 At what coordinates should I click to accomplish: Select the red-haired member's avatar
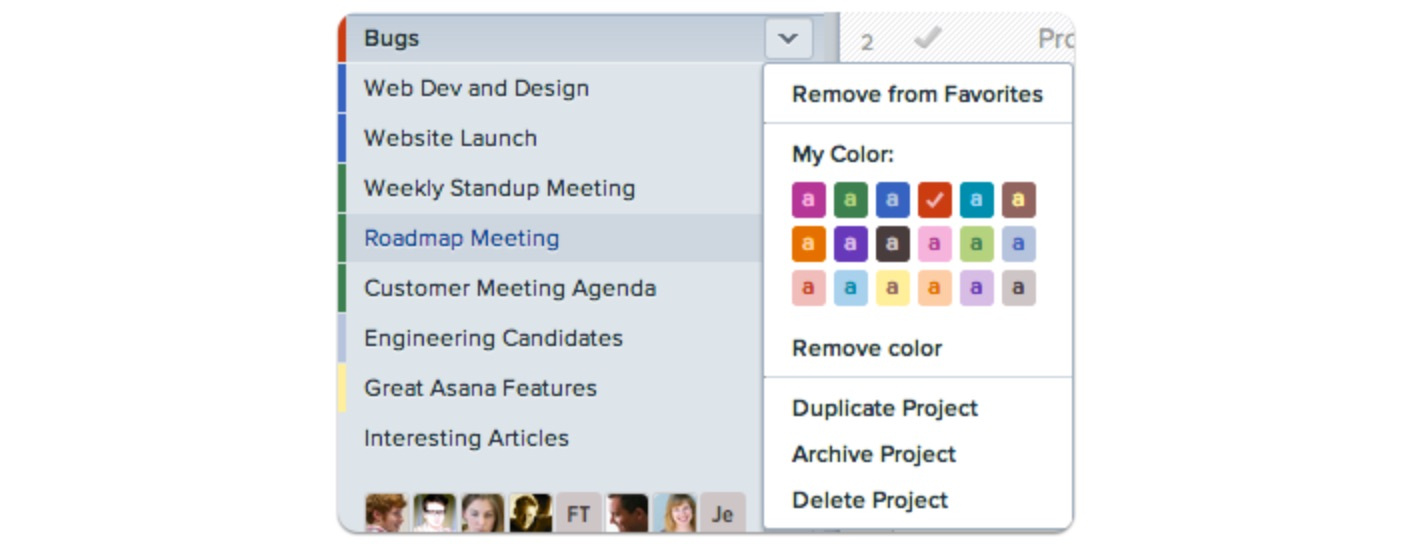tap(386, 513)
